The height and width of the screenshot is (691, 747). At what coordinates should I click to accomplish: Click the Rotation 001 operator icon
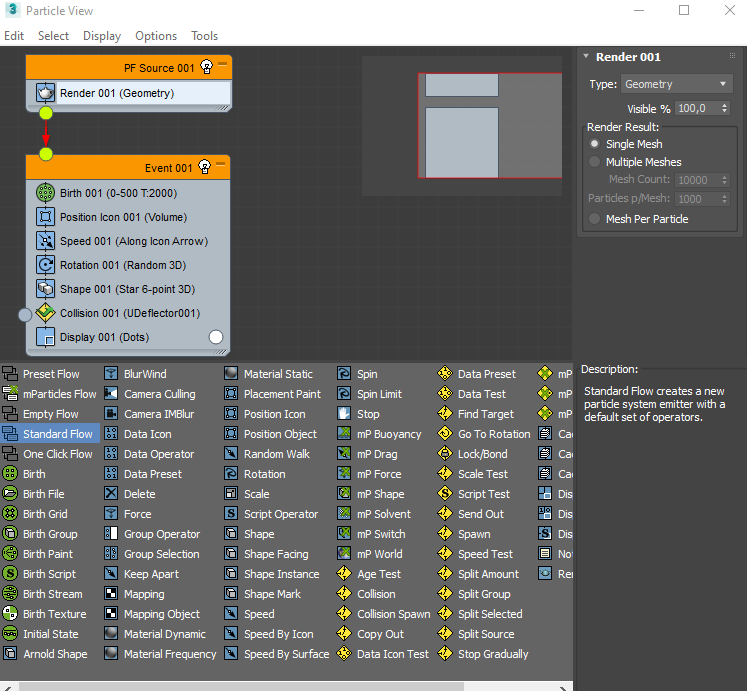tap(45, 264)
